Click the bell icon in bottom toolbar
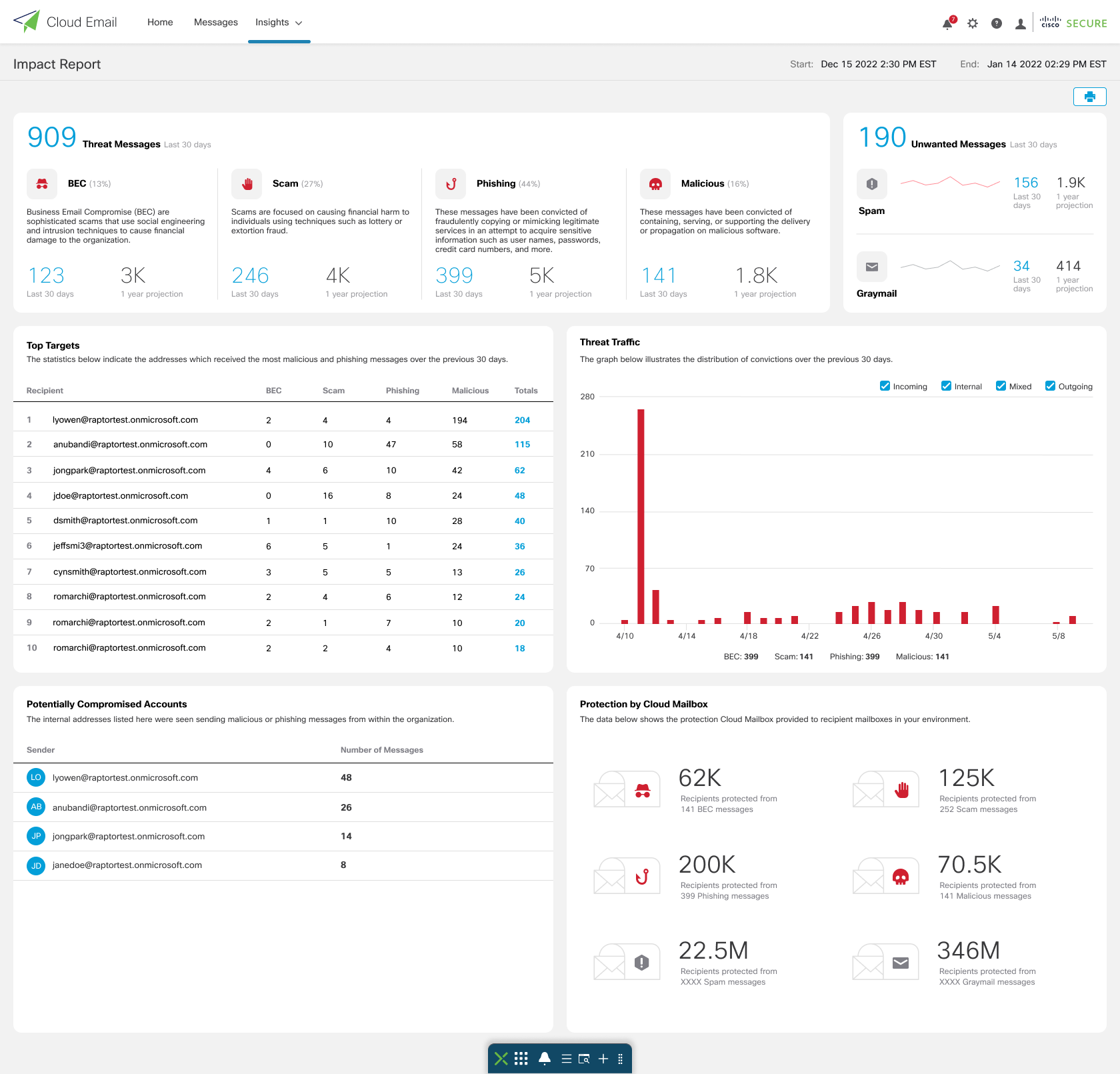The height and width of the screenshot is (1074, 1120). tap(545, 1059)
